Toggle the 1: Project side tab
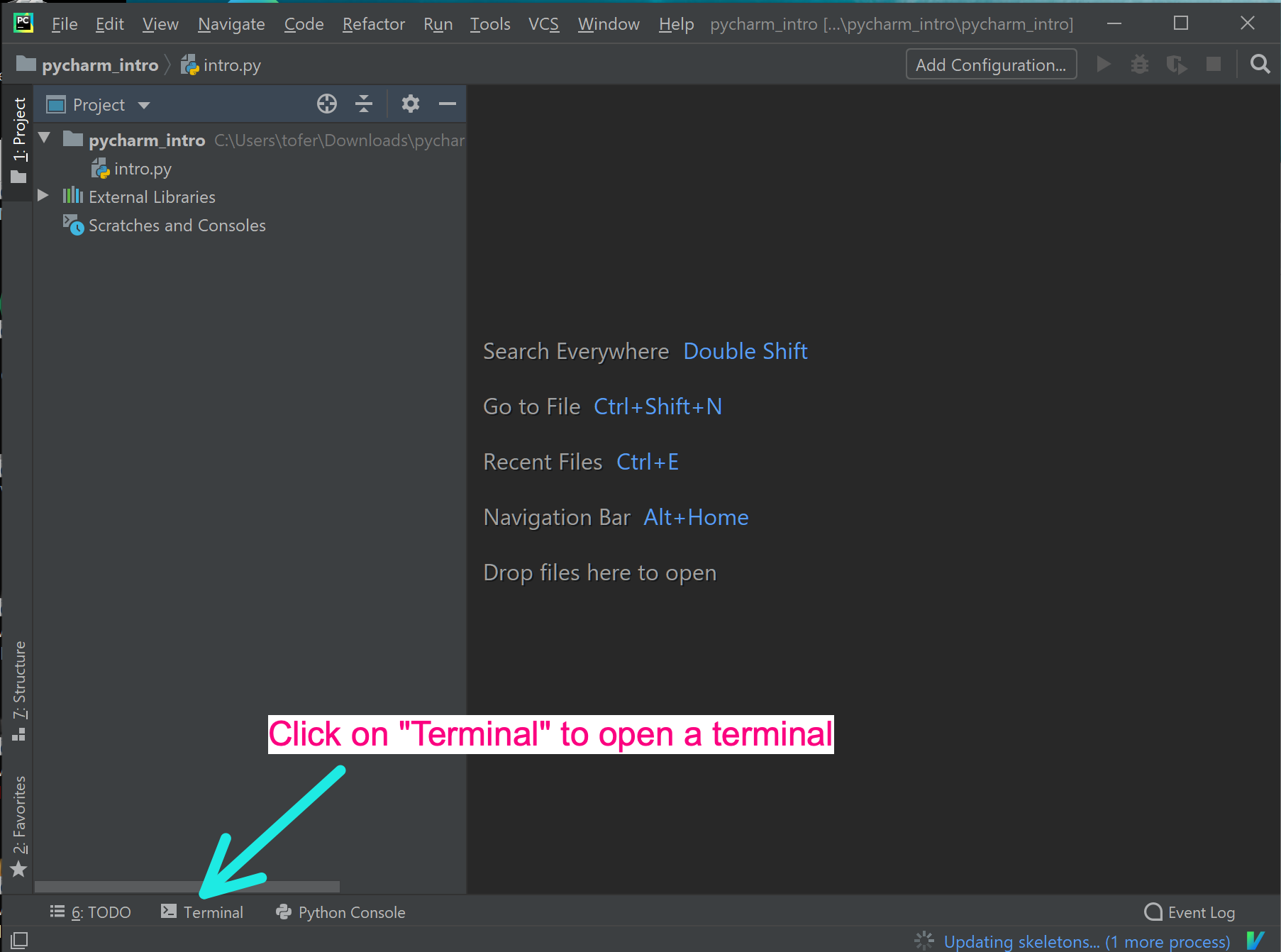Viewport: 1281px width, 952px height. click(x=19, y=140)
